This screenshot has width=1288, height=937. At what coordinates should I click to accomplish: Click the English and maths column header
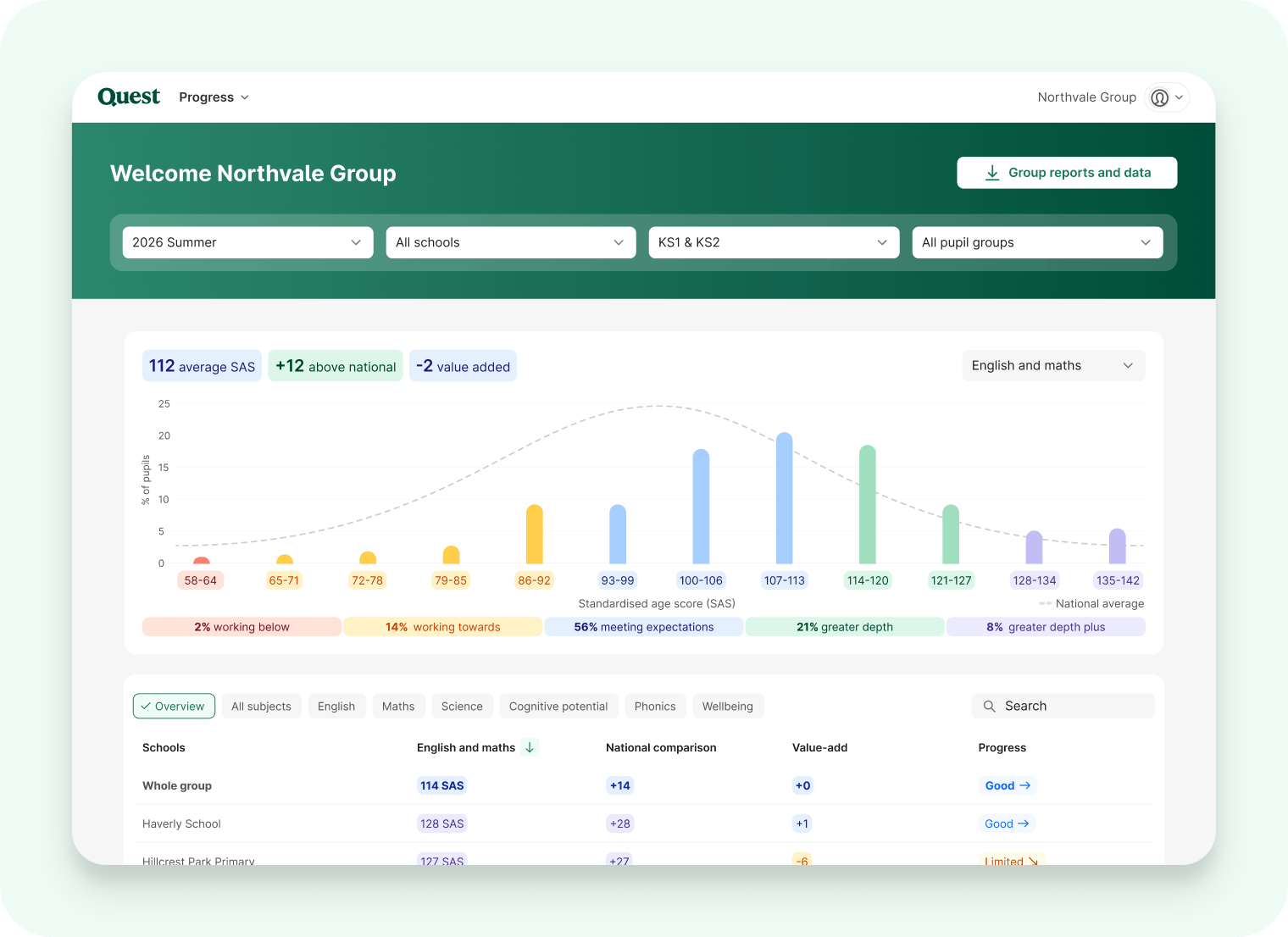(466, 747)
